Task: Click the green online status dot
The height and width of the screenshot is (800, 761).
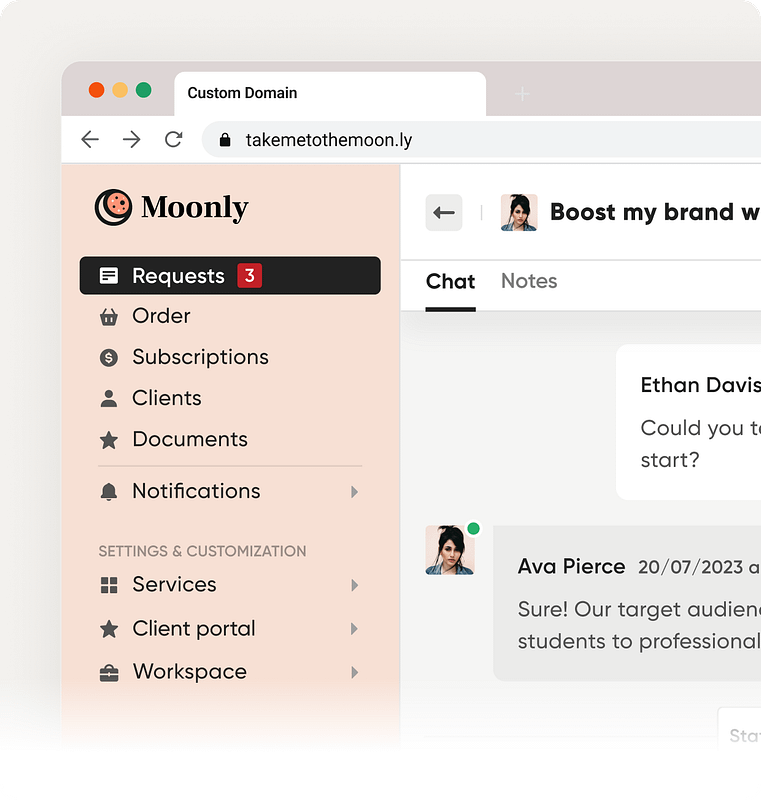Action: 474,529
